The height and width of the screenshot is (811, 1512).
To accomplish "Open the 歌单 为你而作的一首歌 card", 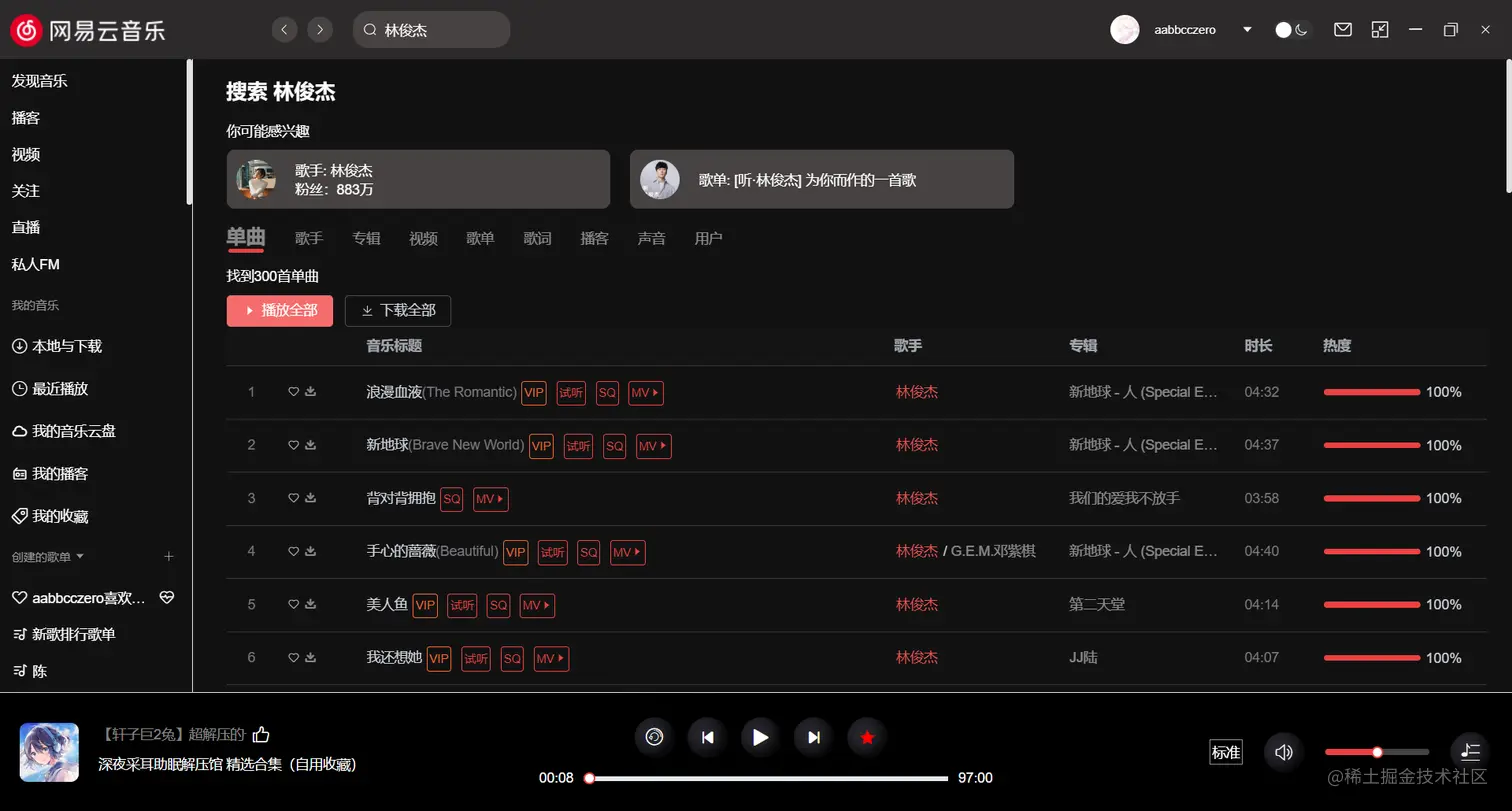I will [x=822, y=179].
